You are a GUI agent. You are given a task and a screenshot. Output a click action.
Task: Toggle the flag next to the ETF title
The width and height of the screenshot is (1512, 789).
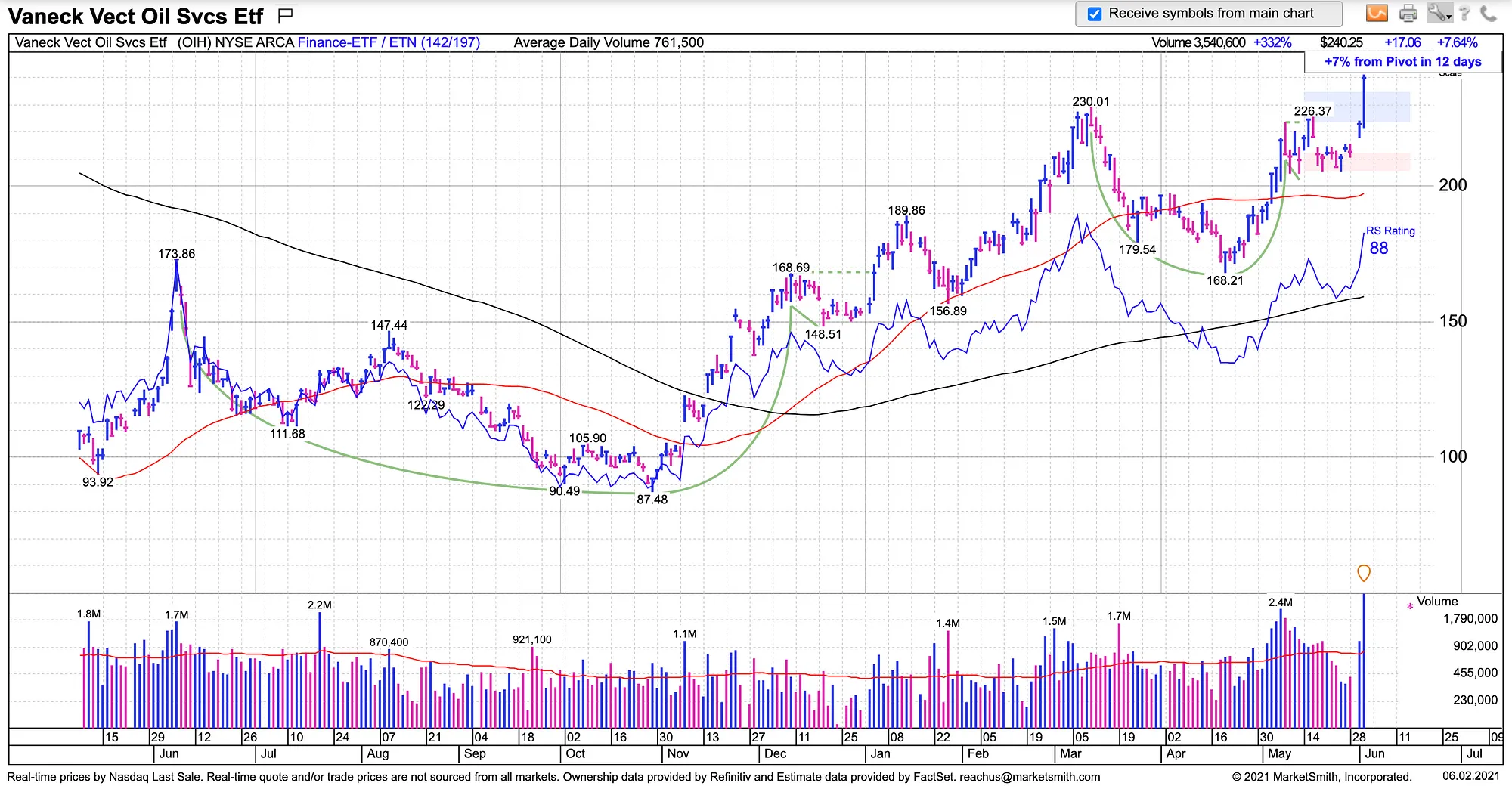(x=285, y=15)
